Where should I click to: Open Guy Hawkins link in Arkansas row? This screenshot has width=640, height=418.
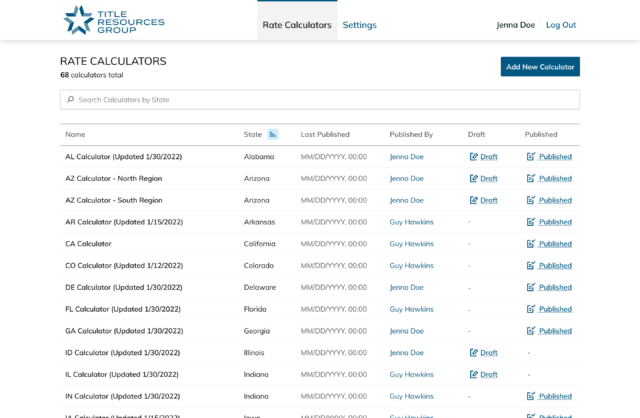411,222
